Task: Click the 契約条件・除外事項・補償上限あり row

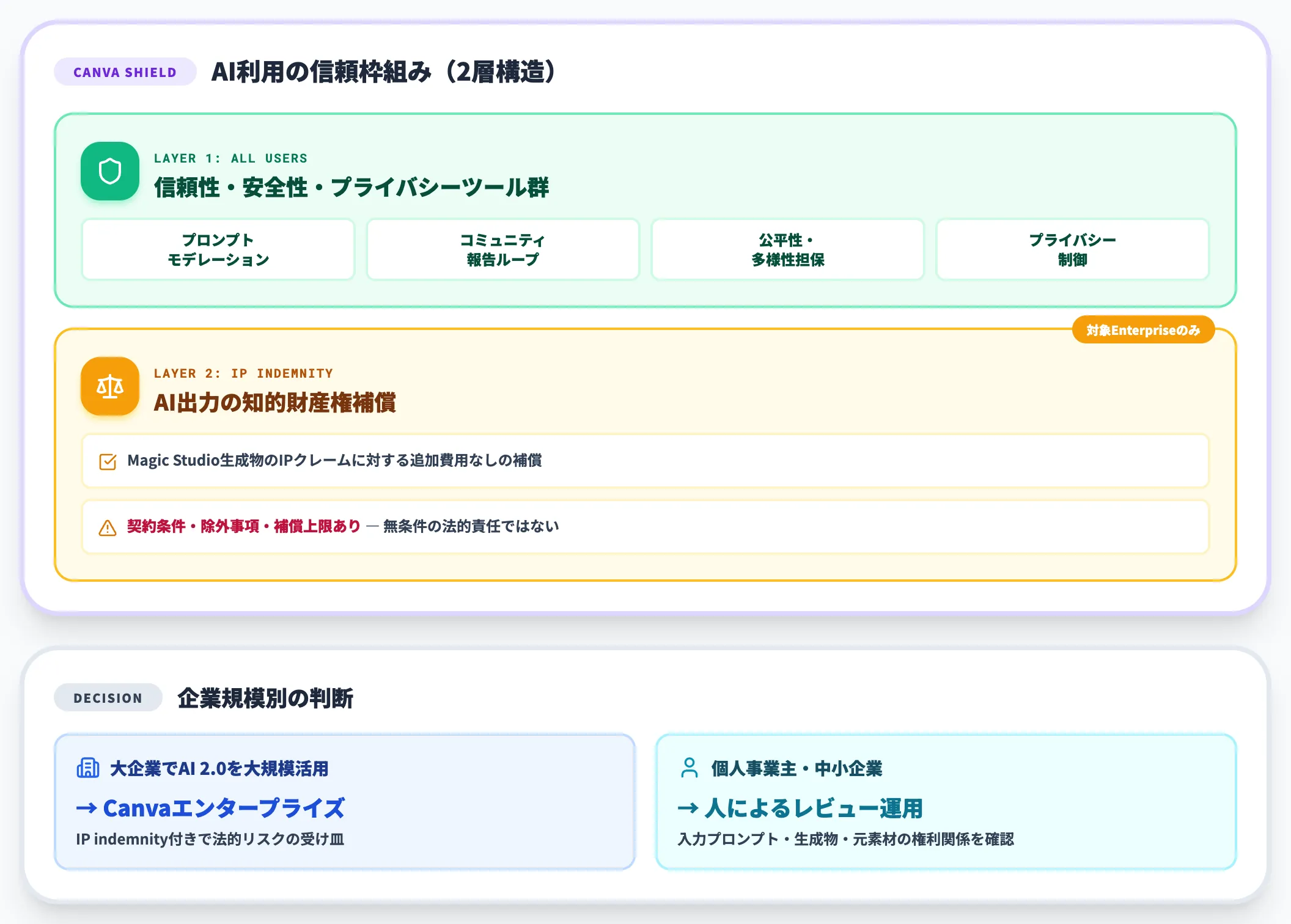Action: (x=645, y=527)
